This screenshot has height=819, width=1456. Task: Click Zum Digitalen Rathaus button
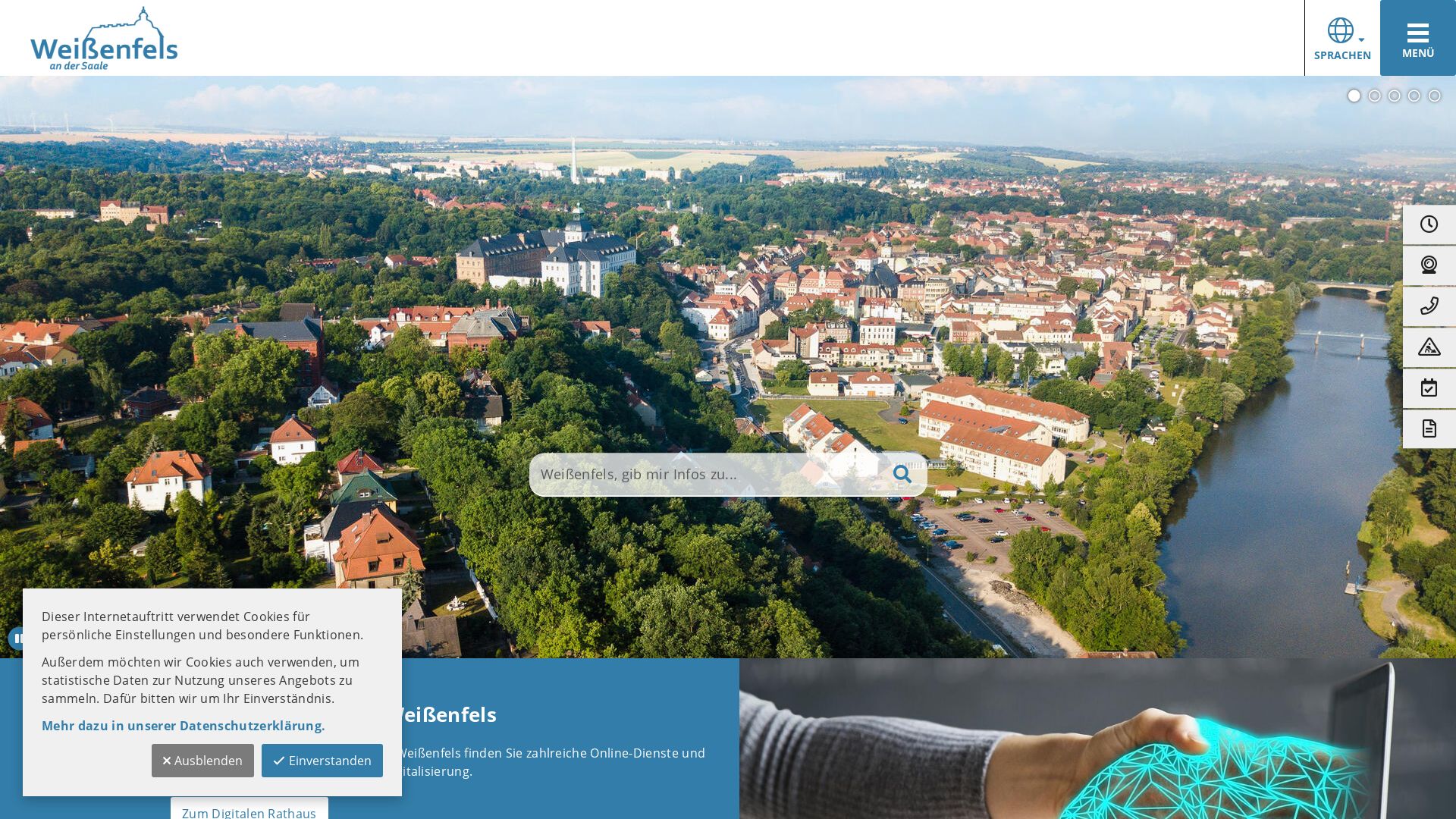tap(249, 811)
